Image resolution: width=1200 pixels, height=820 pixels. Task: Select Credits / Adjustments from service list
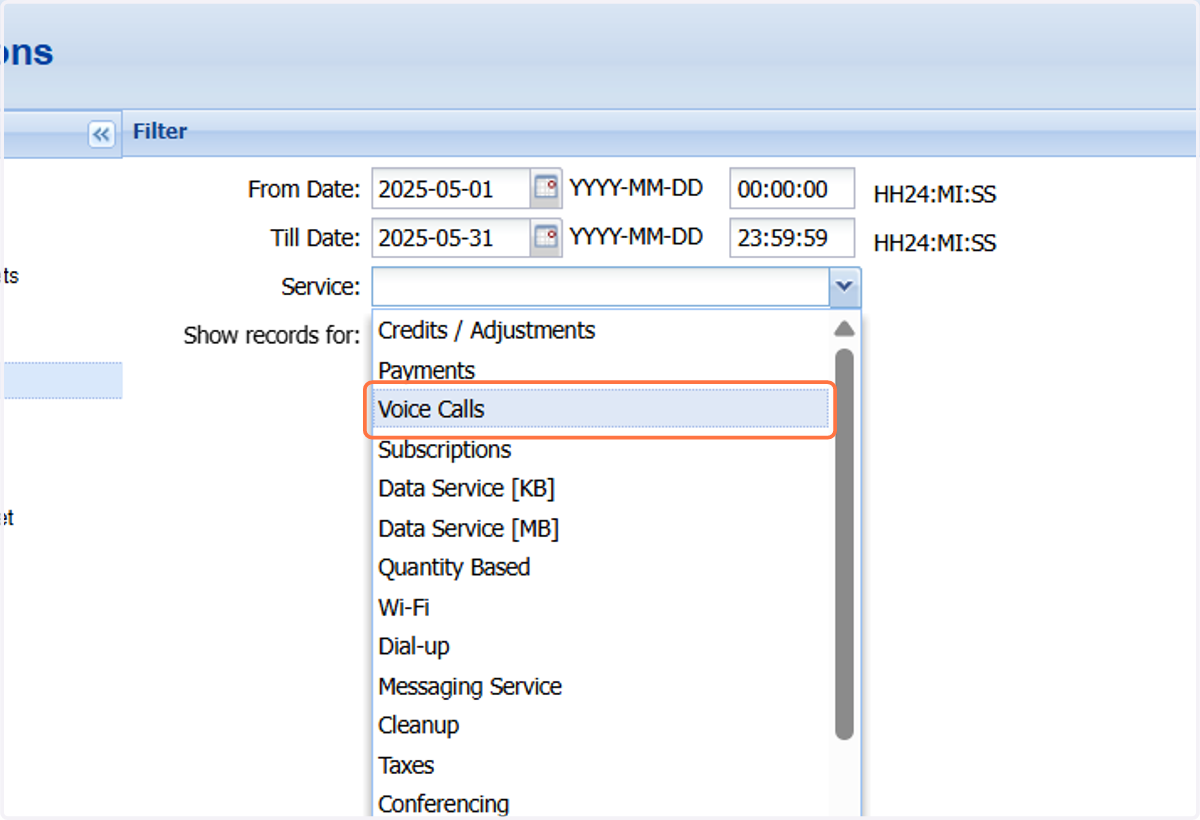(x=601, y=330)
